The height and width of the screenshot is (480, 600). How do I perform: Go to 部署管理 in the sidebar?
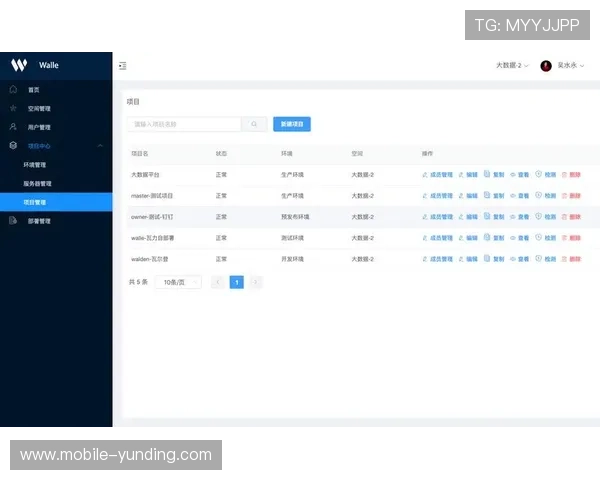coord(39,221)
